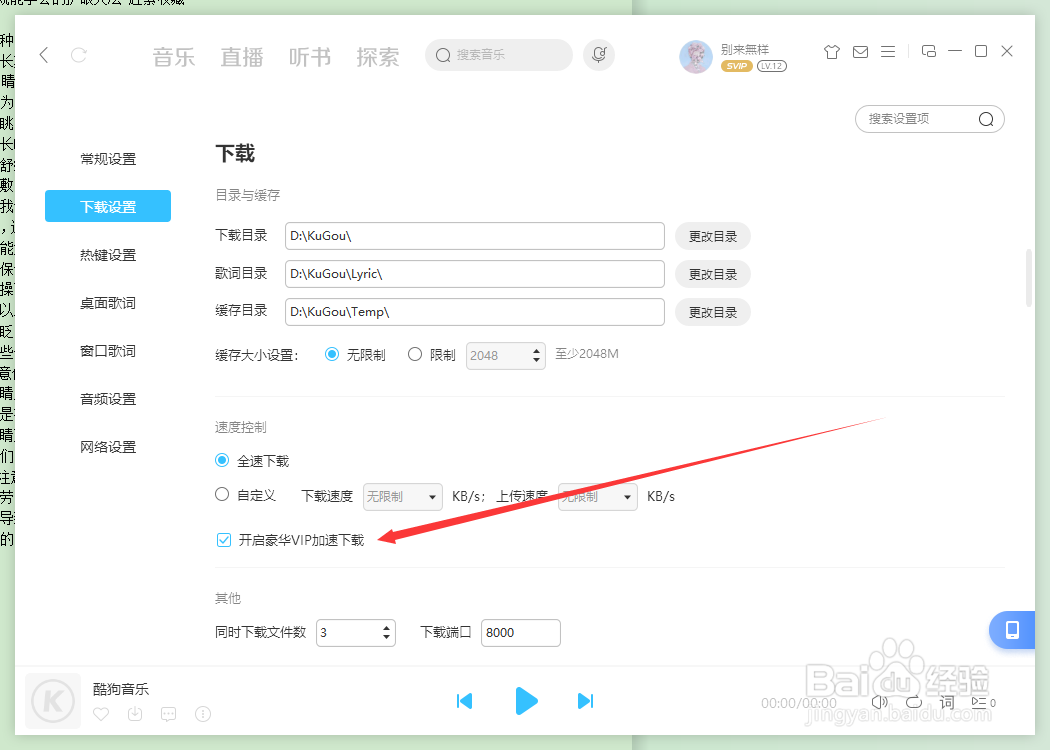The height and width of the screenshot is (750, 1050).
Task: Play the previous track
Action: click(465, 701)
